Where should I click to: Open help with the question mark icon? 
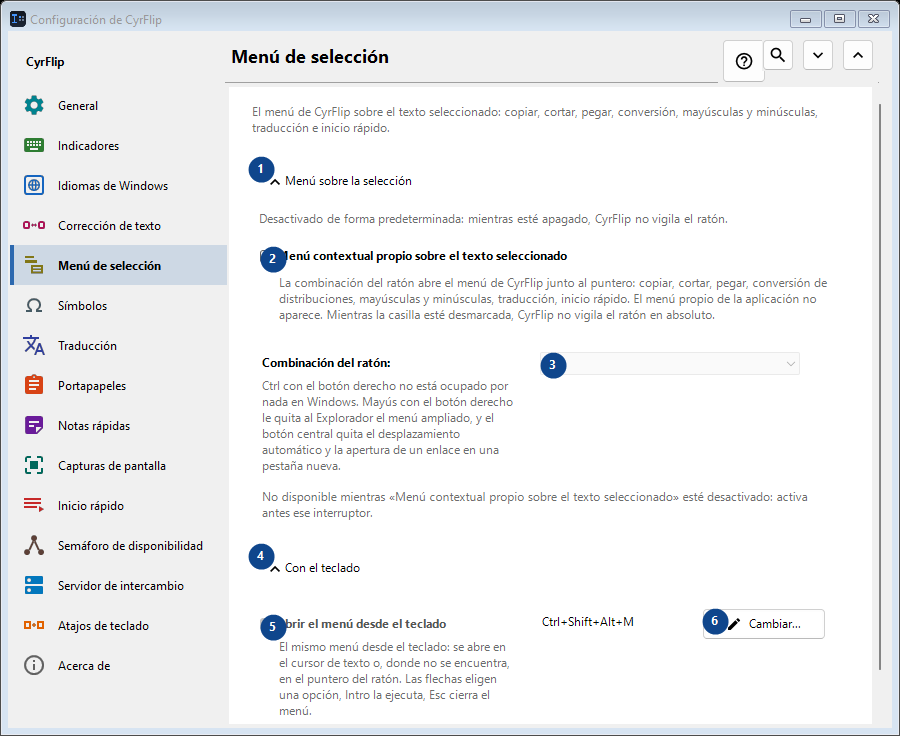[744, 61]
